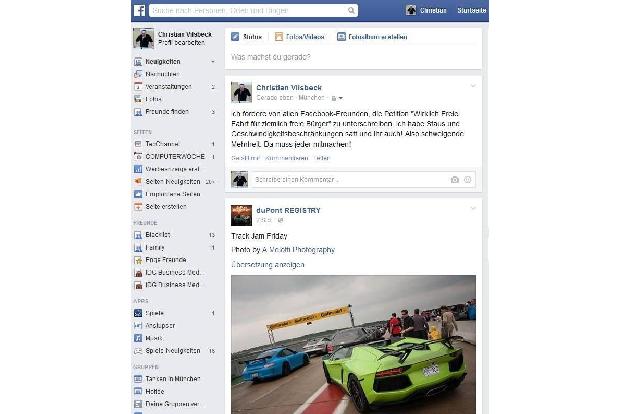Expand the Neuigkeiten dropdown arrow
The image size is (621, 414).
coord(213,62)
